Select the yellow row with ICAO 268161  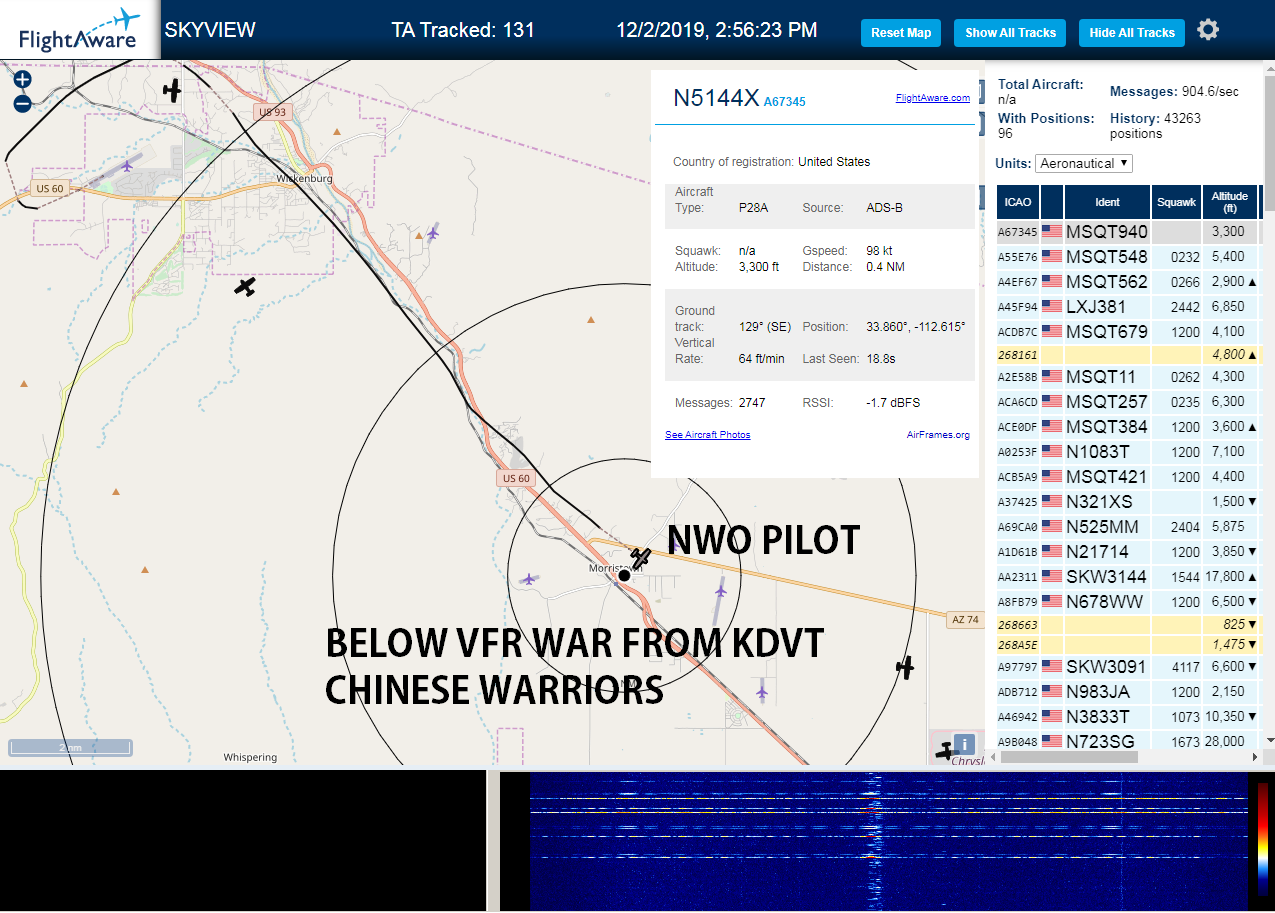(x=1128, y=354)
